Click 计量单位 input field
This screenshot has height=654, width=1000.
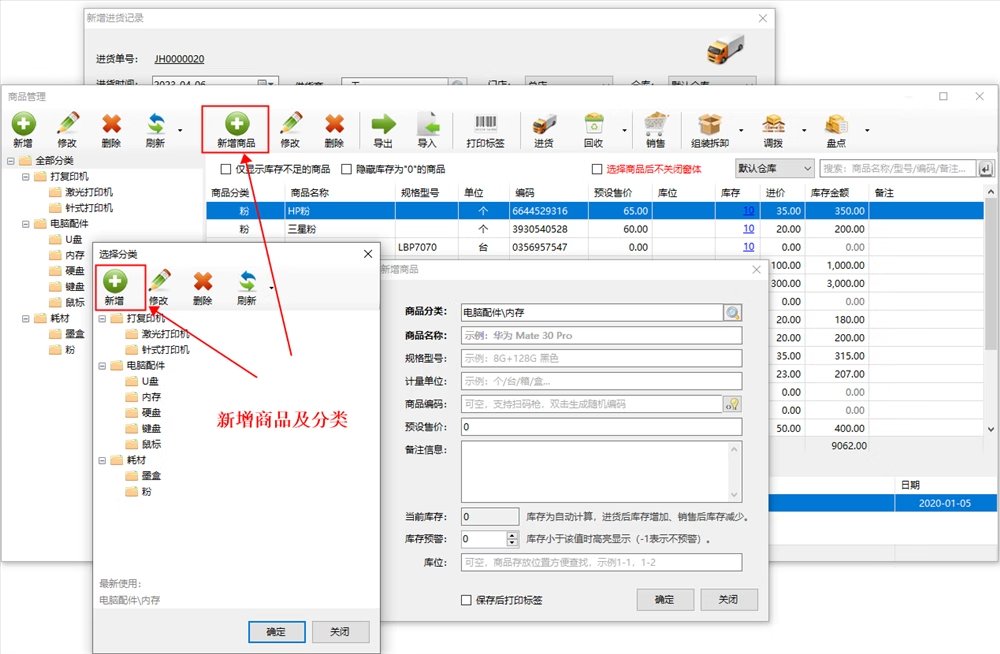pyautogui.click(x=601, y=382)
